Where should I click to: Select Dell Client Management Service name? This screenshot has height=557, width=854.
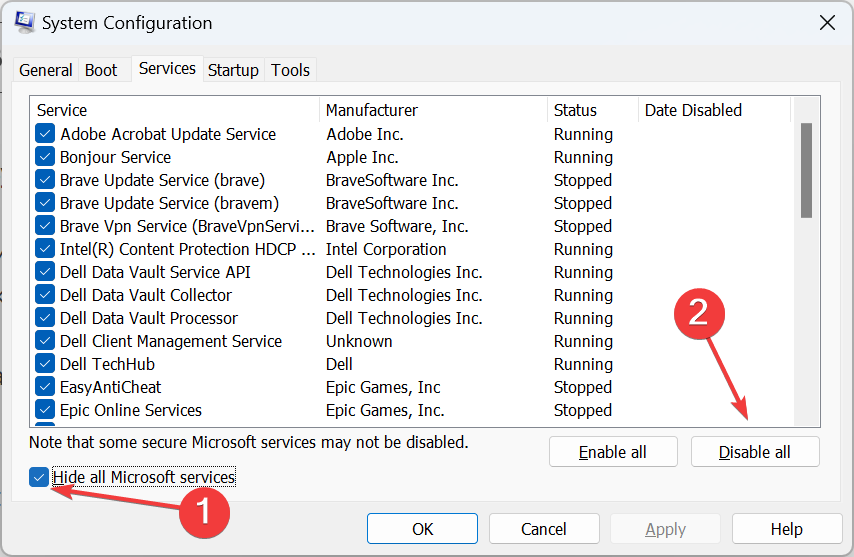coord(171,341)
